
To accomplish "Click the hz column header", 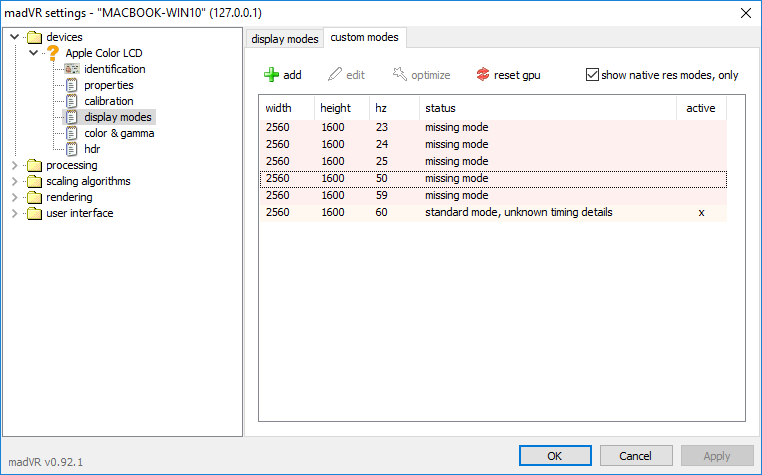I will point(381,107).
